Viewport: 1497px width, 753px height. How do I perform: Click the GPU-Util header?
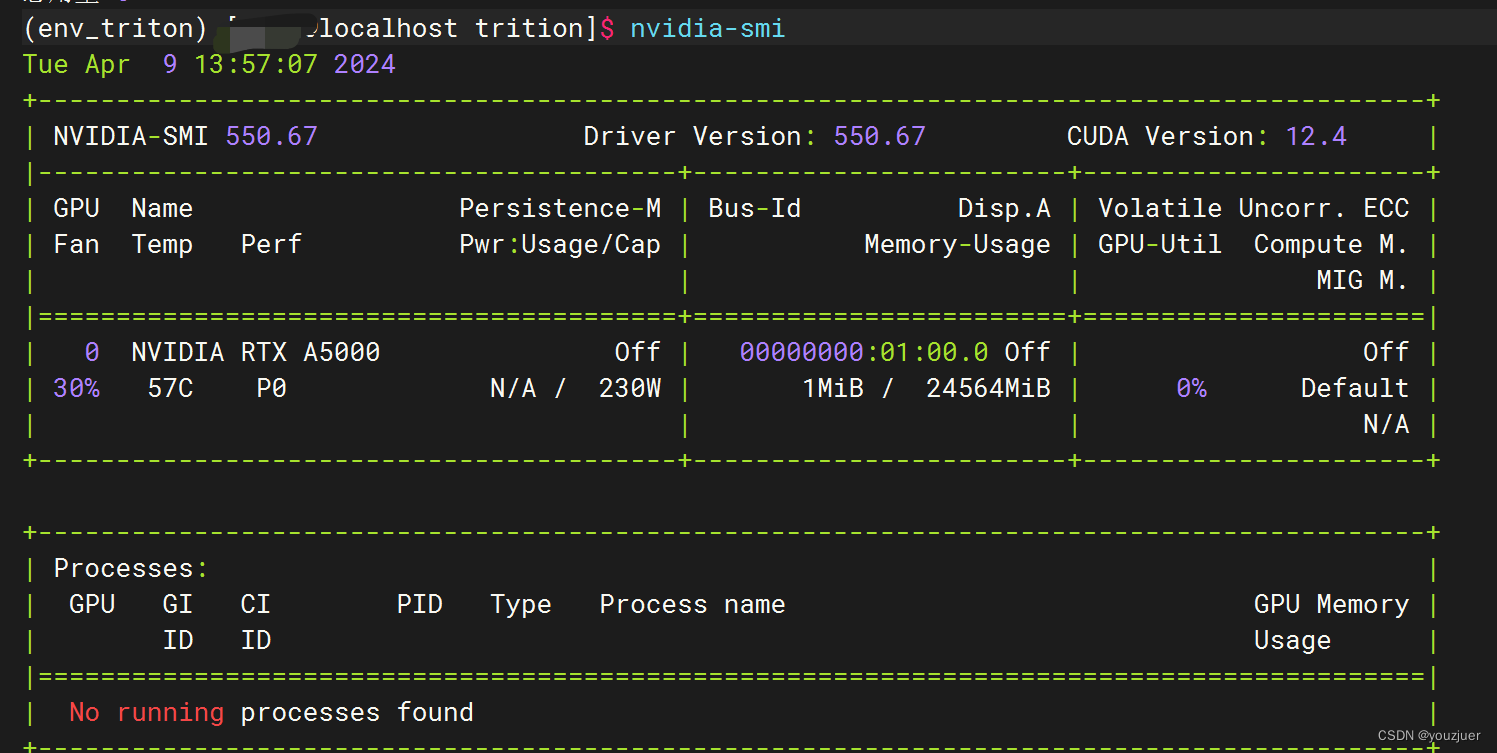click(x=1160, y=245)
